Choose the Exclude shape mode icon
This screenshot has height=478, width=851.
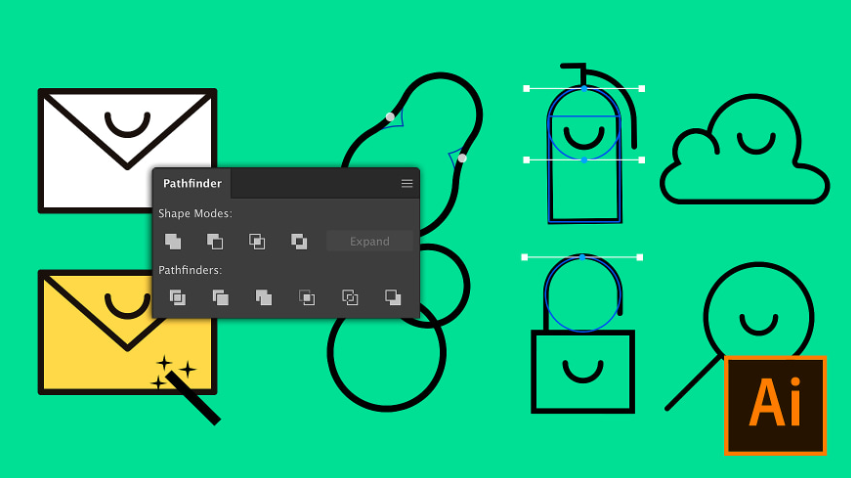299,241
